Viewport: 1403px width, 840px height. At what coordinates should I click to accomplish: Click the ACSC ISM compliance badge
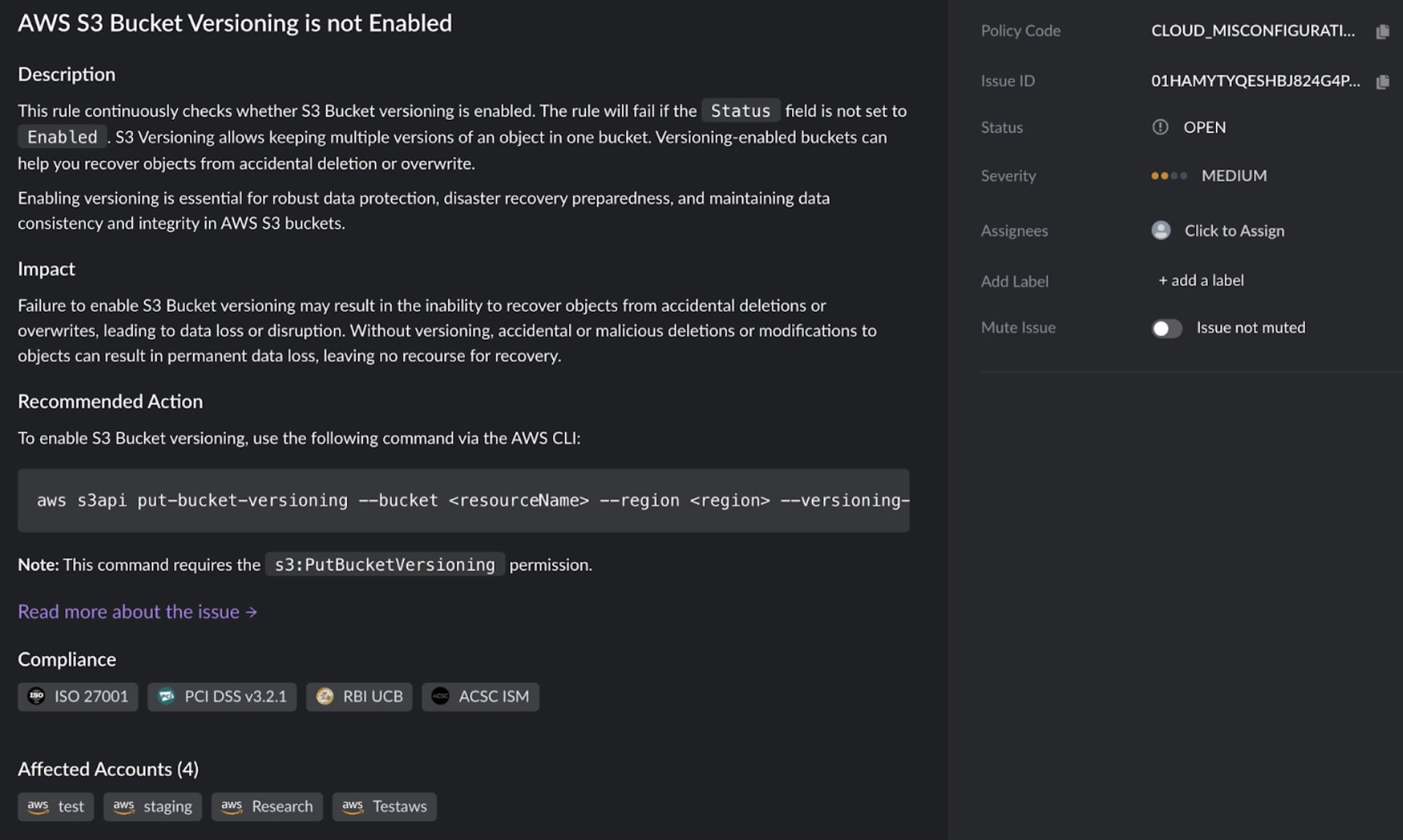[480, 696]
